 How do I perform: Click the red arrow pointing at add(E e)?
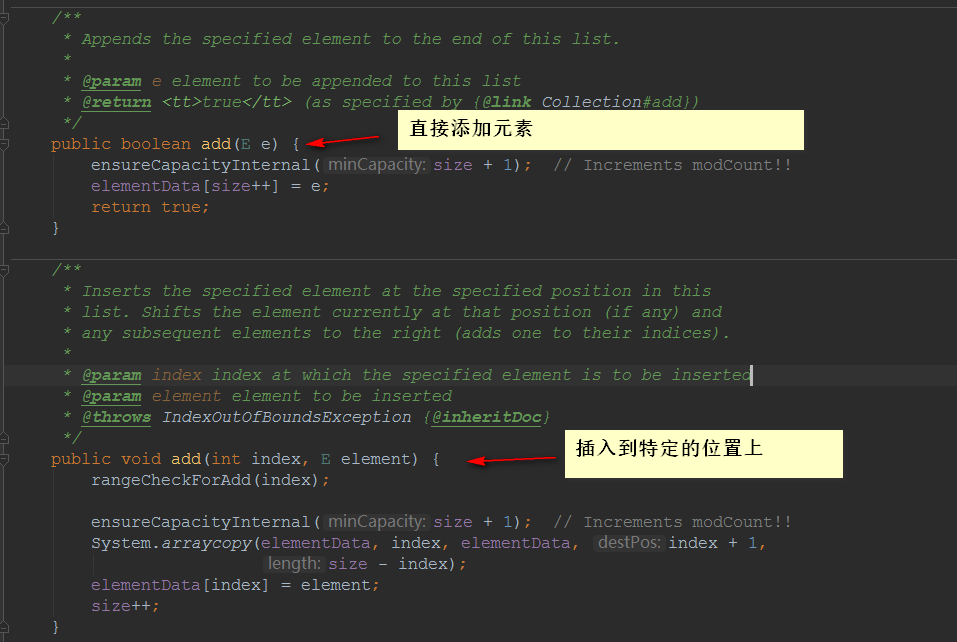click(x=342, y=141)
